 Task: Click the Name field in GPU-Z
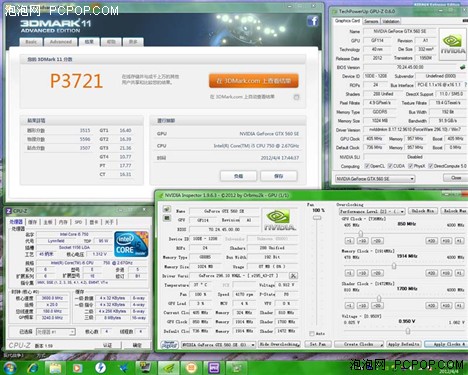click(x=399, y=31)
